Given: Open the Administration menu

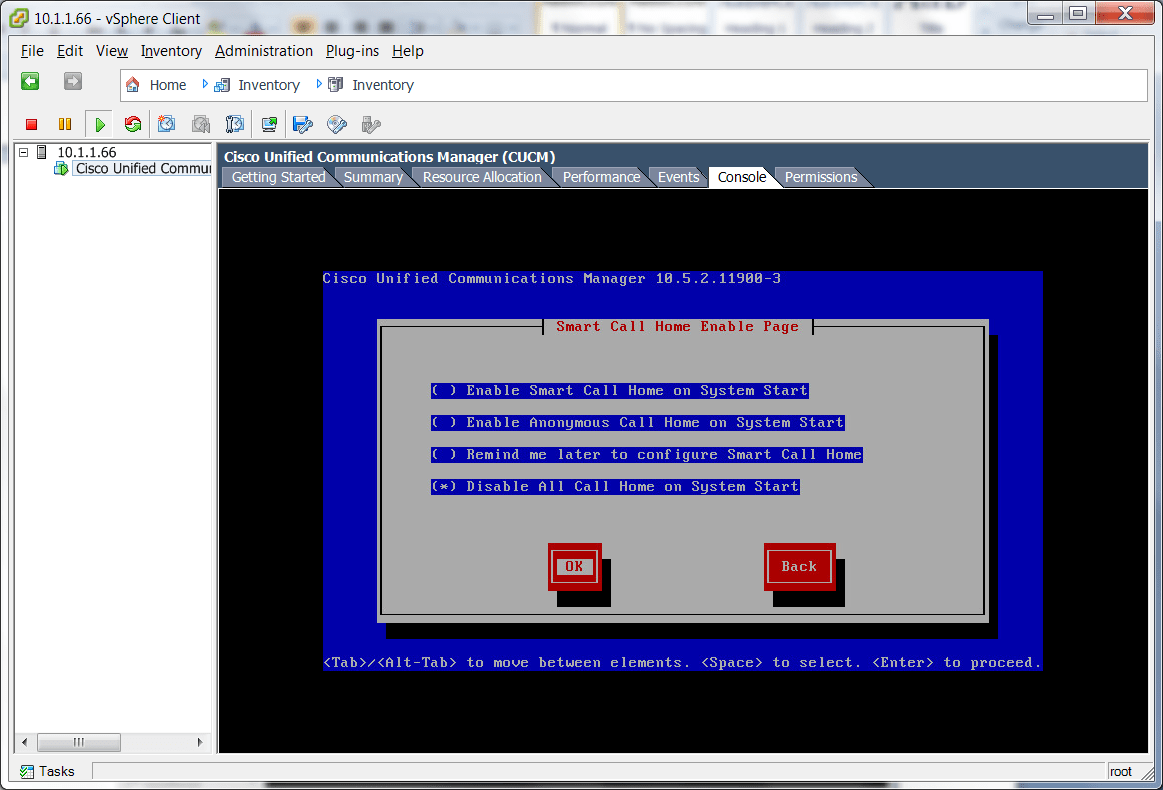Looking at the screenshot, I should [264, 51].
